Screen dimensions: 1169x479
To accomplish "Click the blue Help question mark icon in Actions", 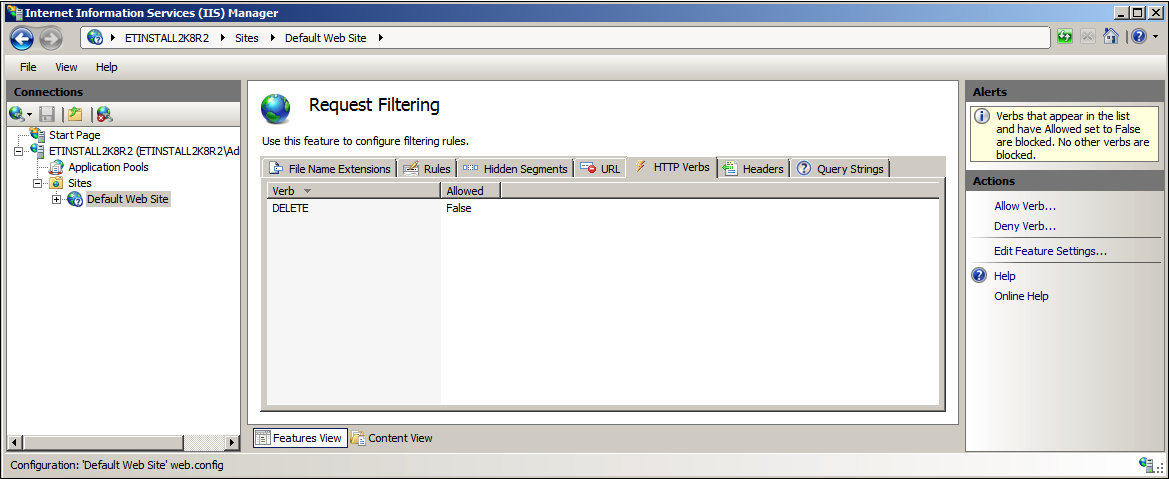I will pos(979,276).
